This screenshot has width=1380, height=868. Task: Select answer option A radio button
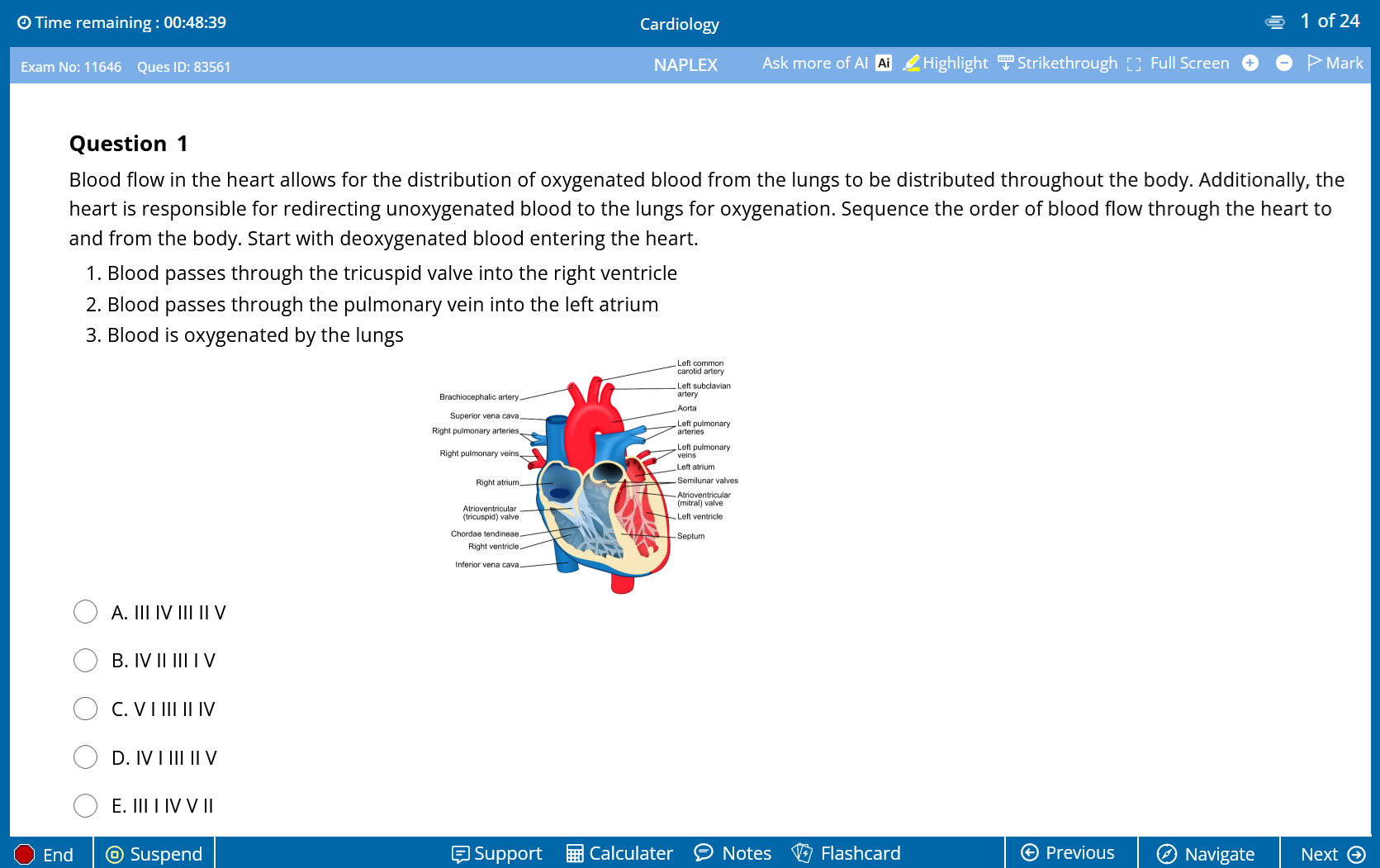coord(85,612)
